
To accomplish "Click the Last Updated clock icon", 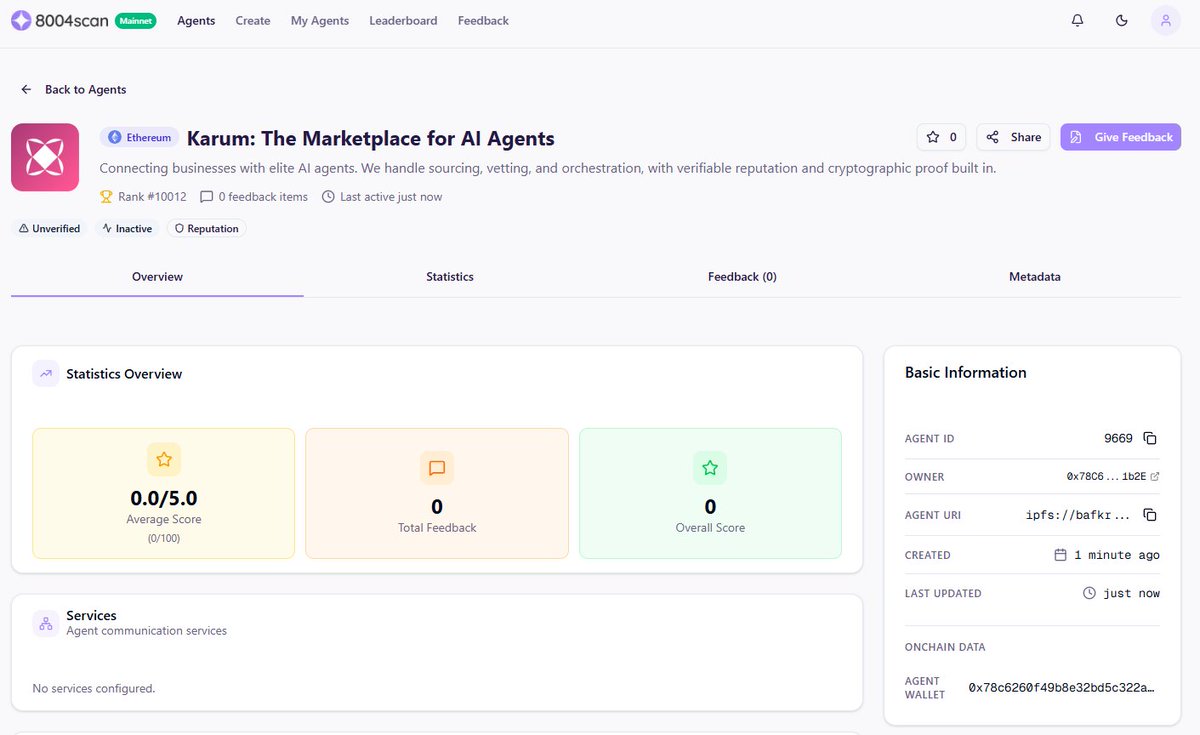I will pyautogui.click(x=1090, y=593).
